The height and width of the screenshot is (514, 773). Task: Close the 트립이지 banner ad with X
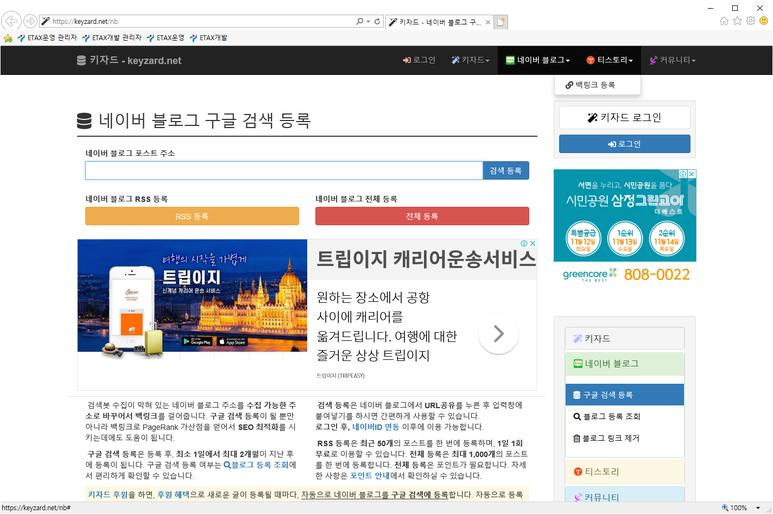coord(532,243)
